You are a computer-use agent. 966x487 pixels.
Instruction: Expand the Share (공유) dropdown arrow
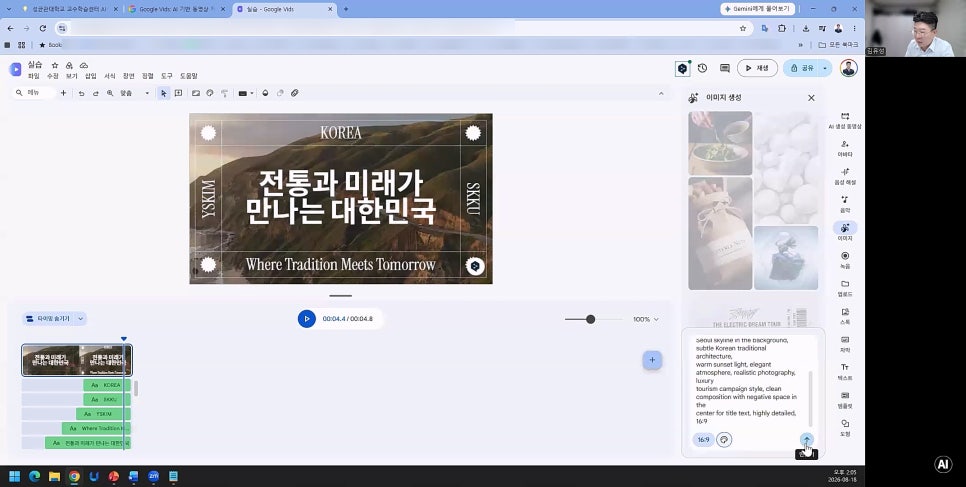click(x=825, y=68)
